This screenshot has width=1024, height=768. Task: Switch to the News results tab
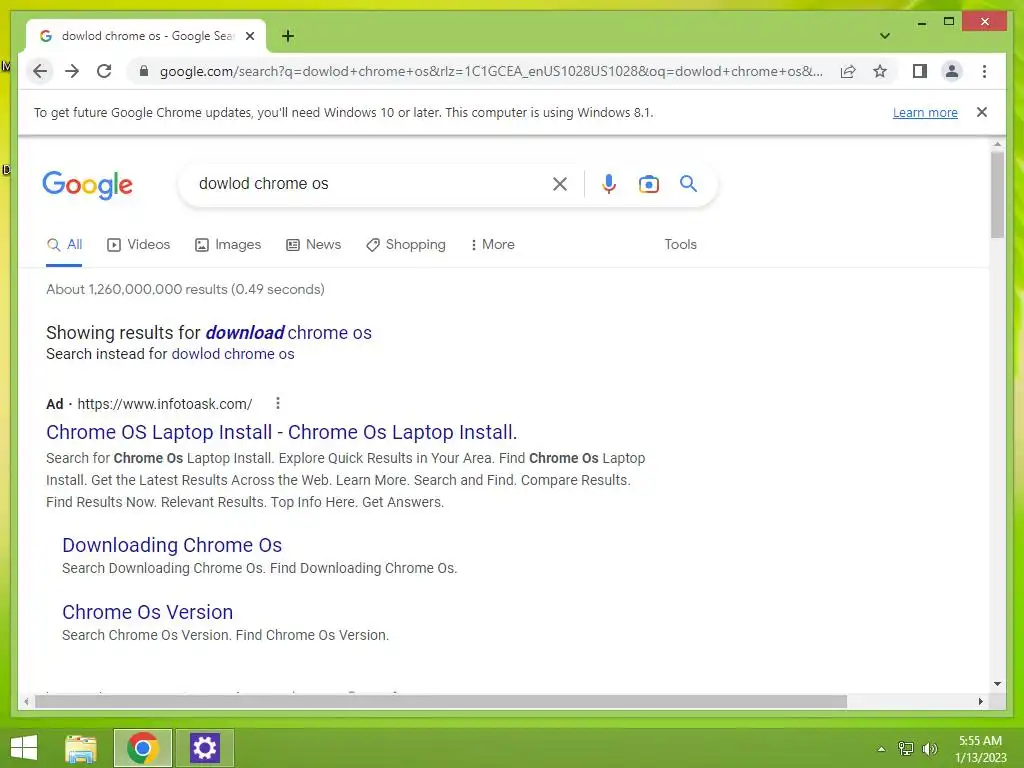coord(313,244)
